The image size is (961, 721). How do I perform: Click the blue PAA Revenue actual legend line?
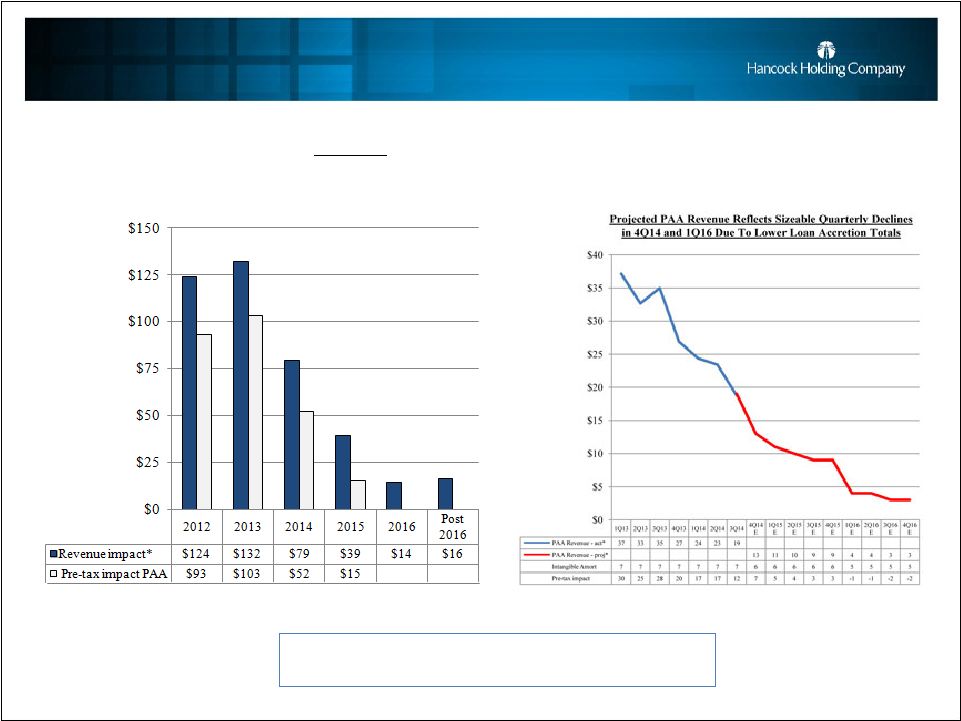[x=542, y=540]
